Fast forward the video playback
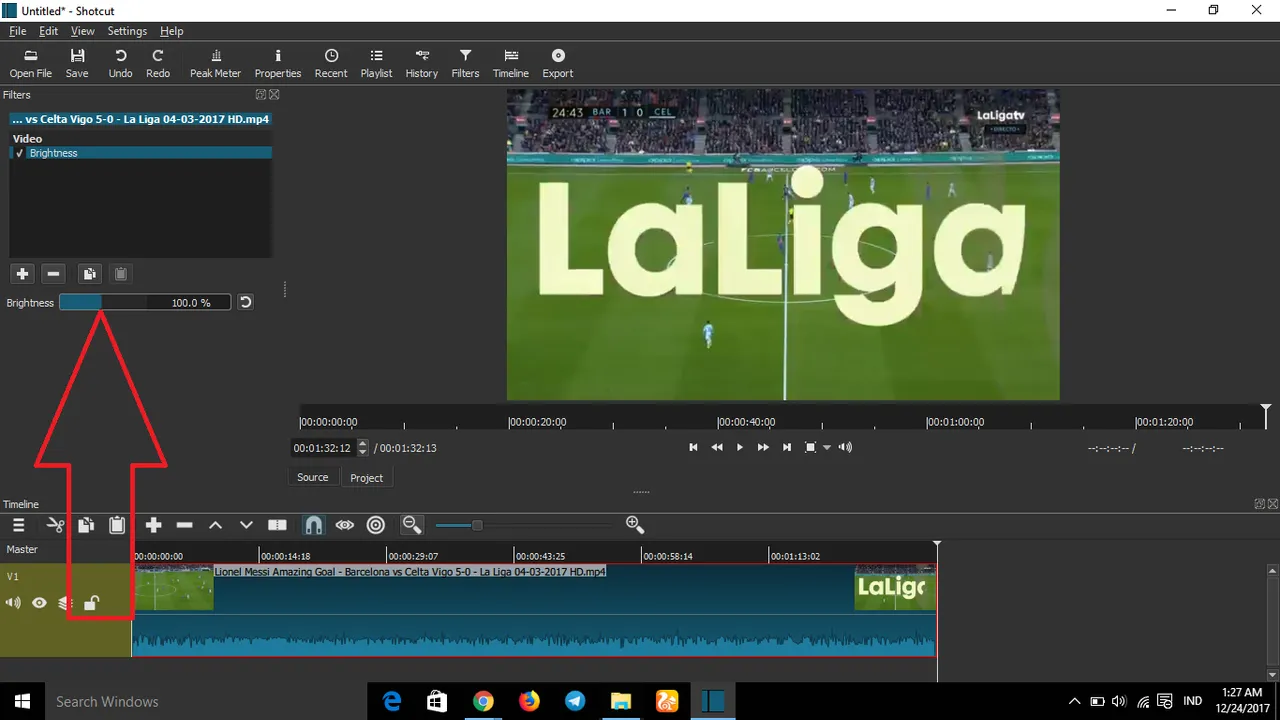Image resolution: width=1280 pixels, height=720 pixels. pyautogui.click(x=763, y=447)
